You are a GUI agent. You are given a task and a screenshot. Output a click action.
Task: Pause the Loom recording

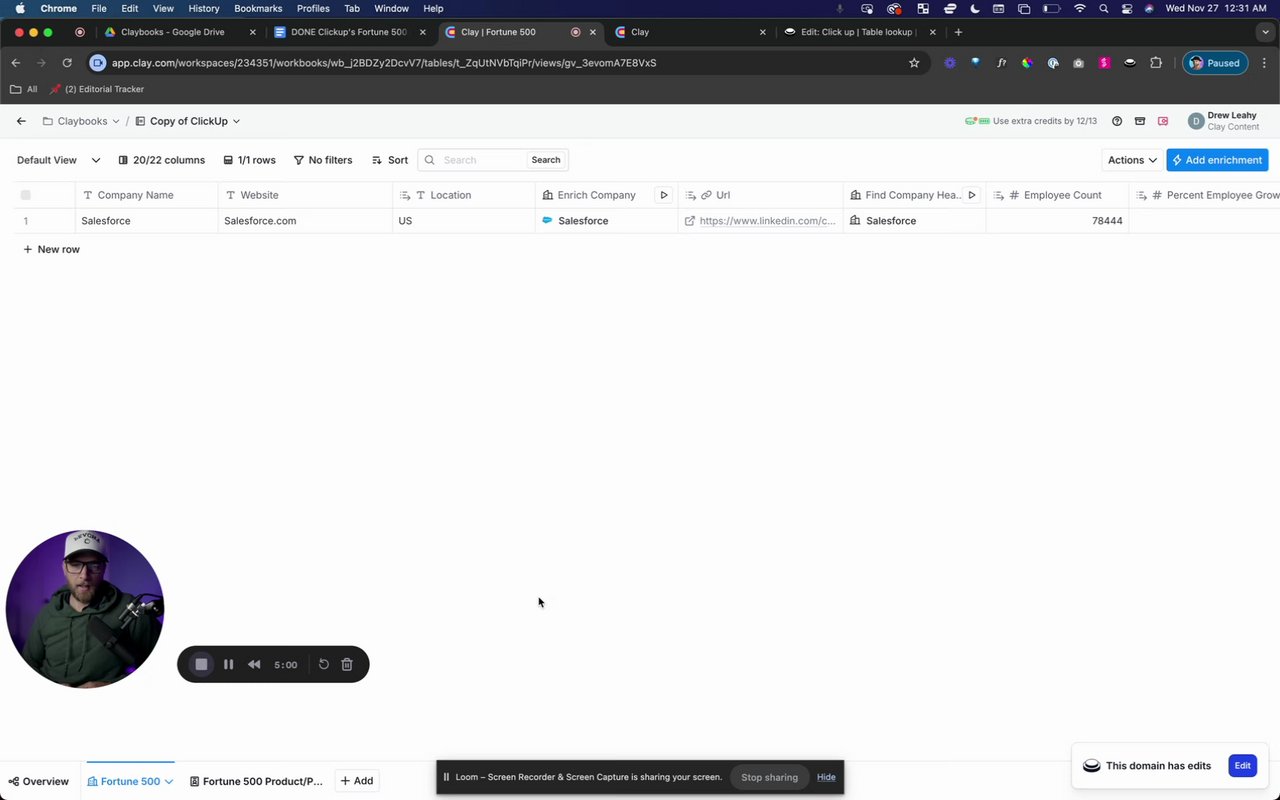click(x=229, y=664)
